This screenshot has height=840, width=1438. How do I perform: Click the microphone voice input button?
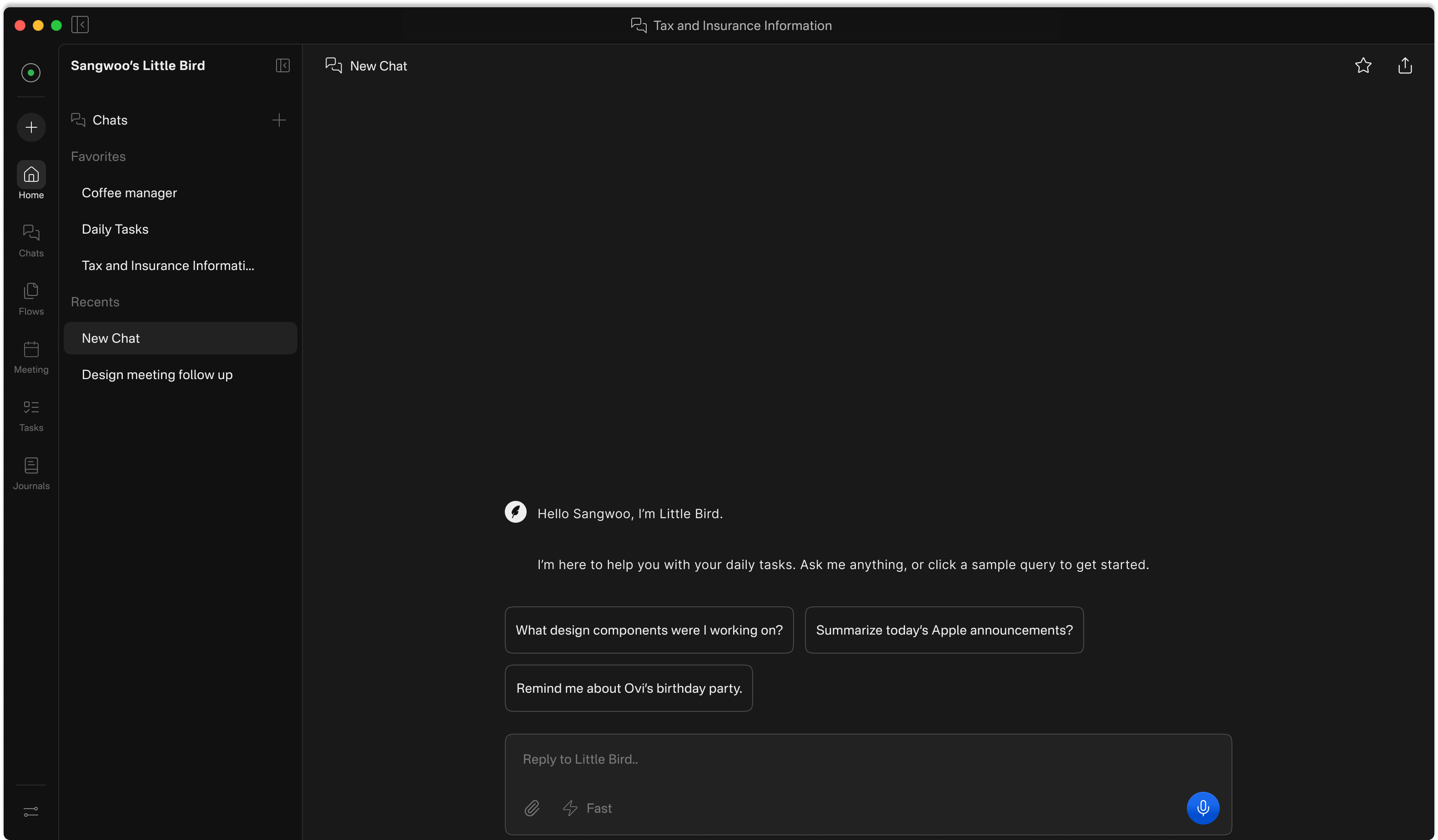[x=1202, y=807]
